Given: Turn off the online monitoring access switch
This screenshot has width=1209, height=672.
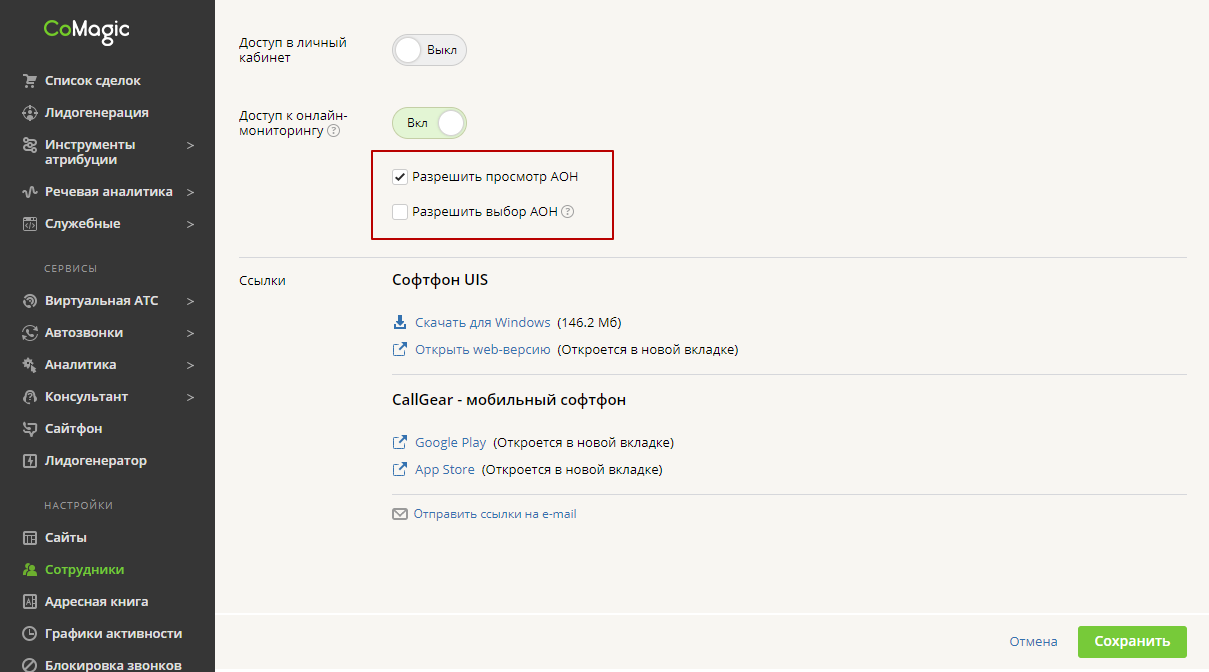Looking at the screenshot, I should point(429,123).
